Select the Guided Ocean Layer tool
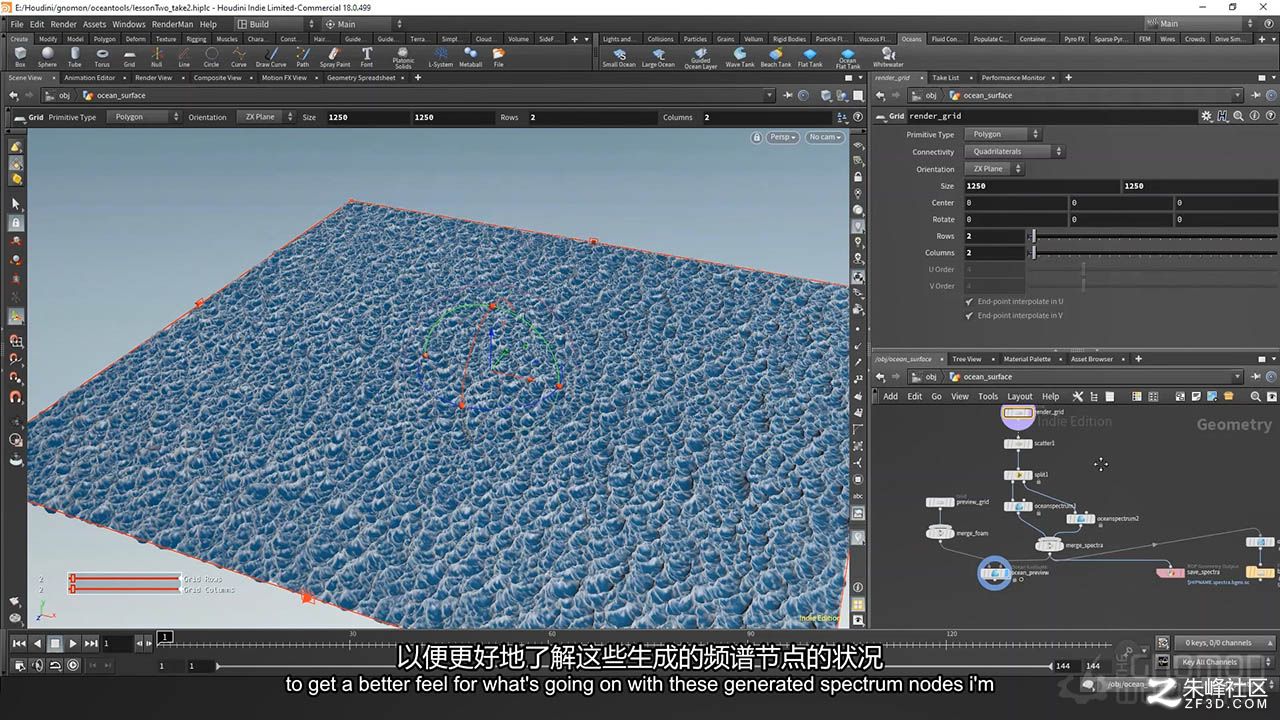This screenshot has height=720, width=1280. coord(701,58)
